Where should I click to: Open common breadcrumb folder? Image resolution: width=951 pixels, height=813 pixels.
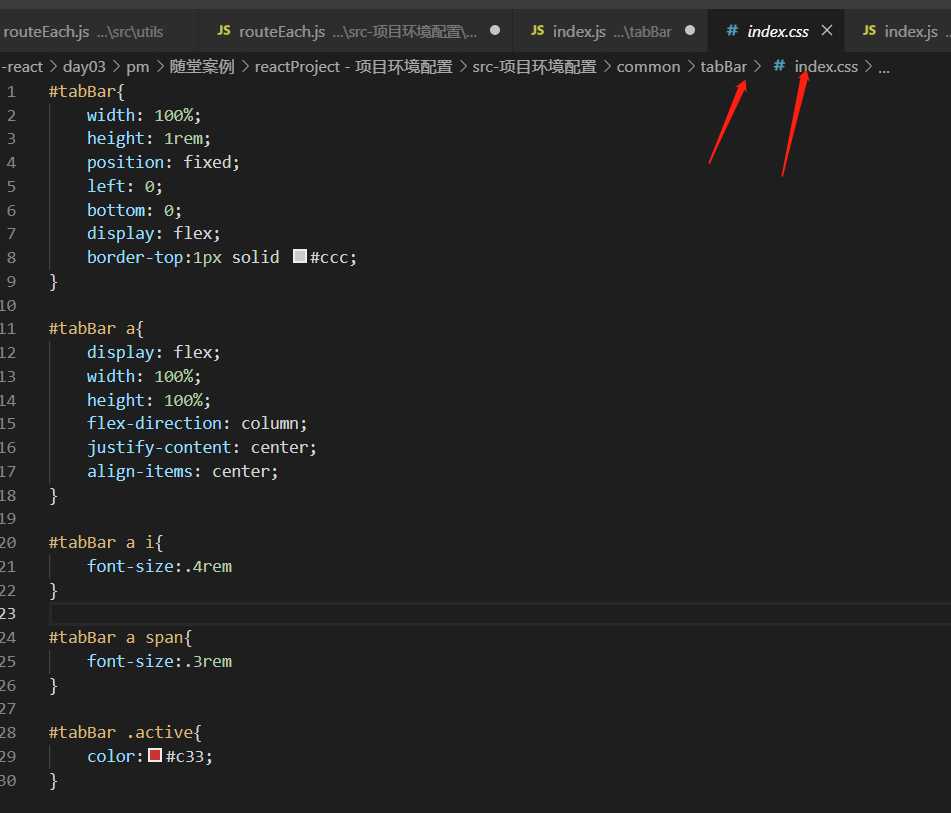click(648, 67)
